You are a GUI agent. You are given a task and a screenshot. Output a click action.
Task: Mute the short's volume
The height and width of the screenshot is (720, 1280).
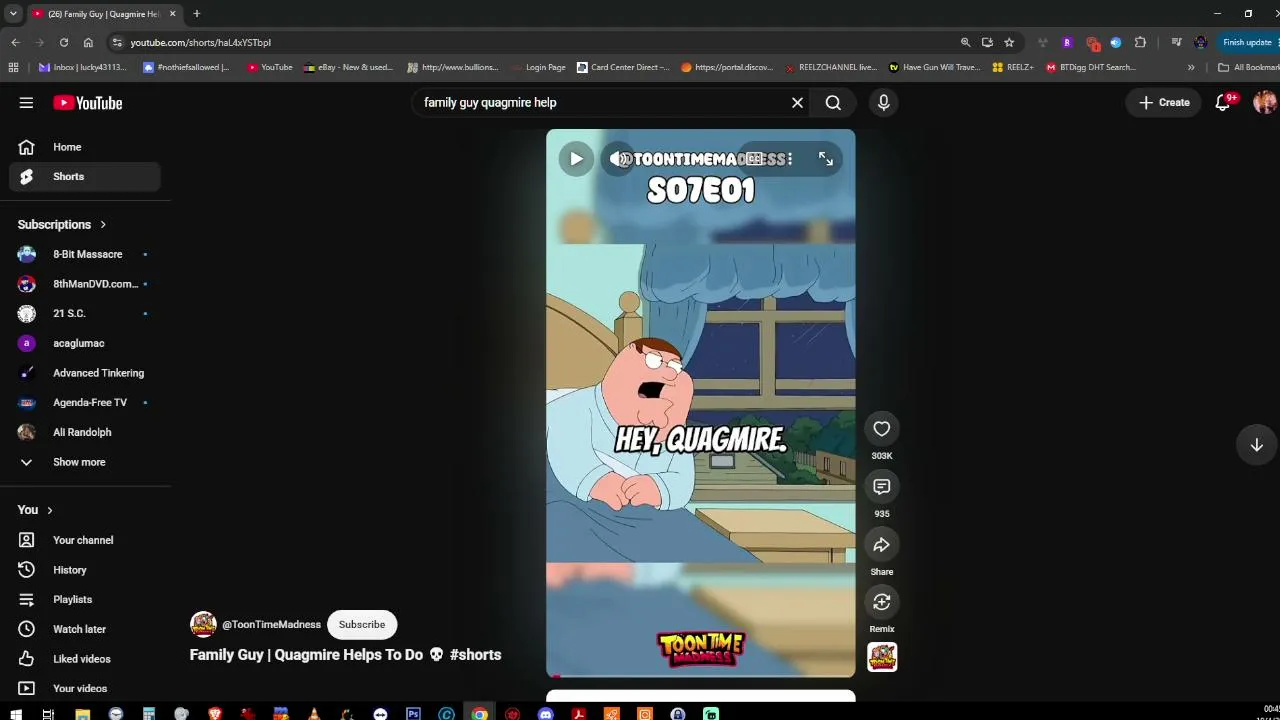[x=620, y=159]
